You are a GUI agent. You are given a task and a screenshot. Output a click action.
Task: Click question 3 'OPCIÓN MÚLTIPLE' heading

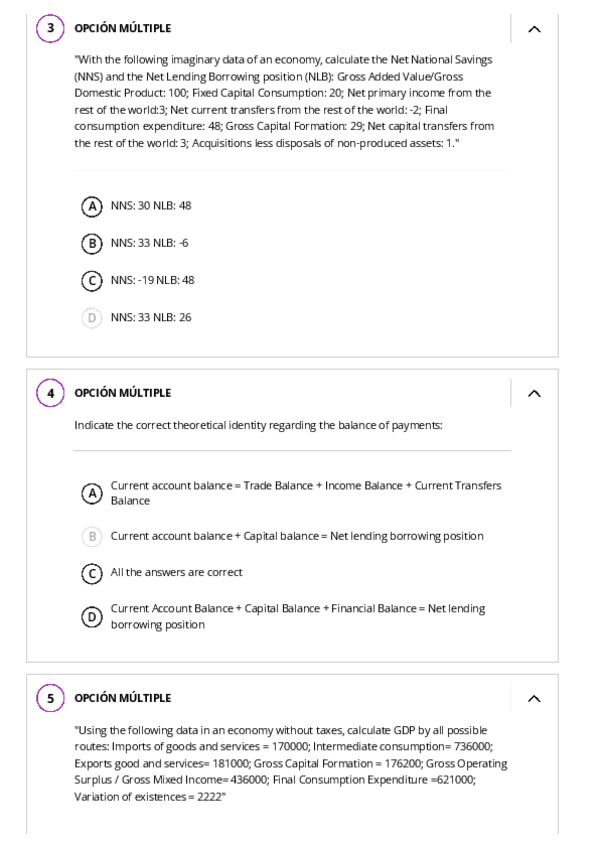click(122, 29)
